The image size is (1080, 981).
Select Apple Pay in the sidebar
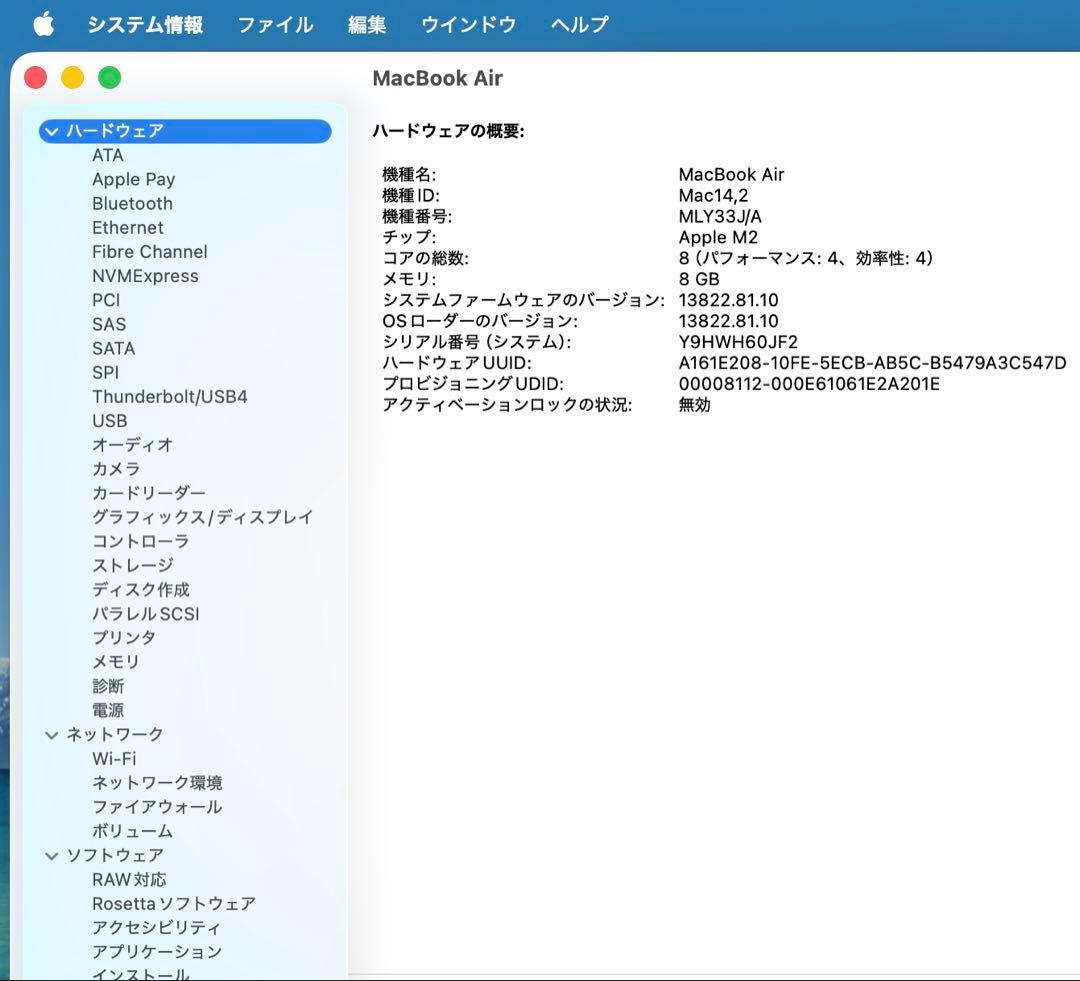(134, 179)
